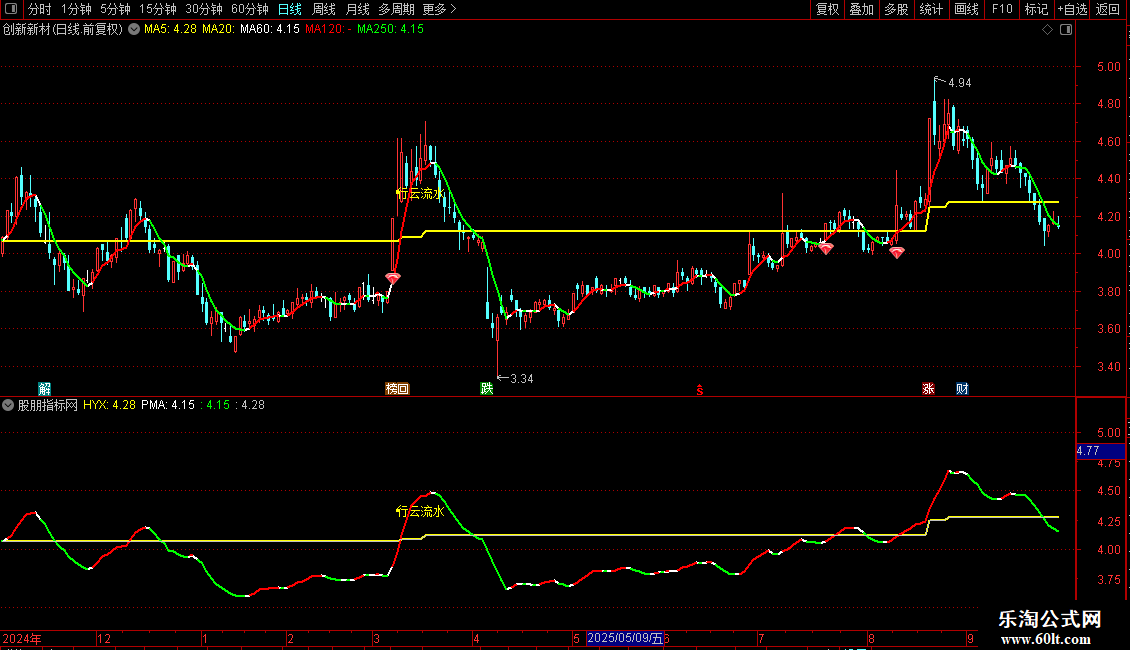Click the 榜回 event marker below the chart
1130x650 pixels.
(x=397, y=388)
